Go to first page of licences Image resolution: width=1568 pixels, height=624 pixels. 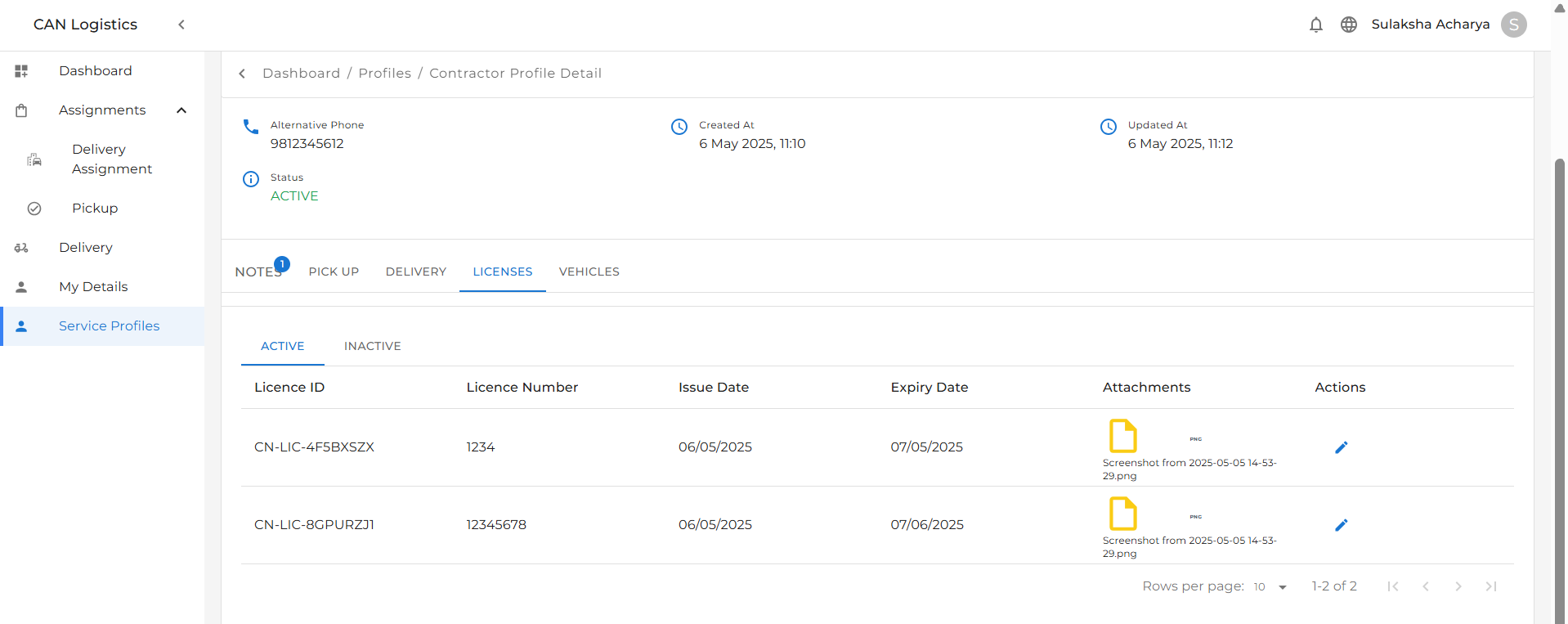tap(1393, 586)
